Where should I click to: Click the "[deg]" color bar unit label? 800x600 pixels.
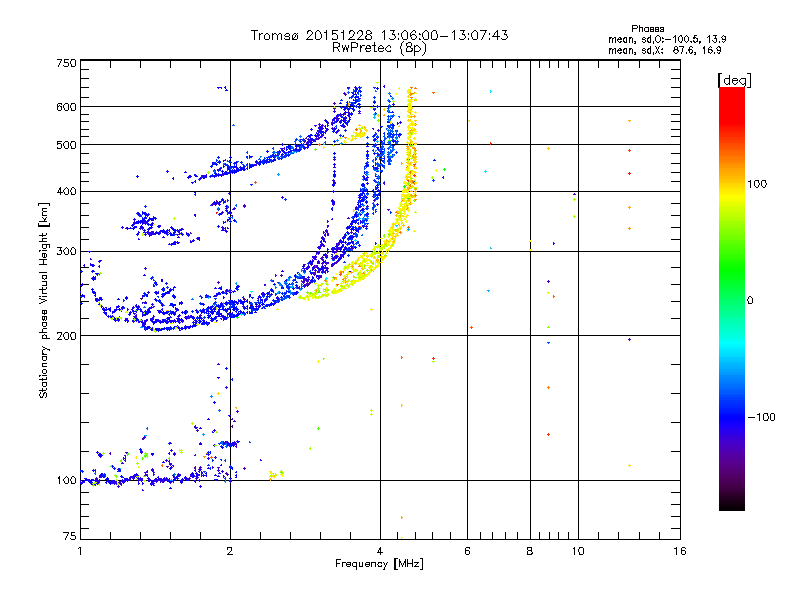(x=734, y=80)
